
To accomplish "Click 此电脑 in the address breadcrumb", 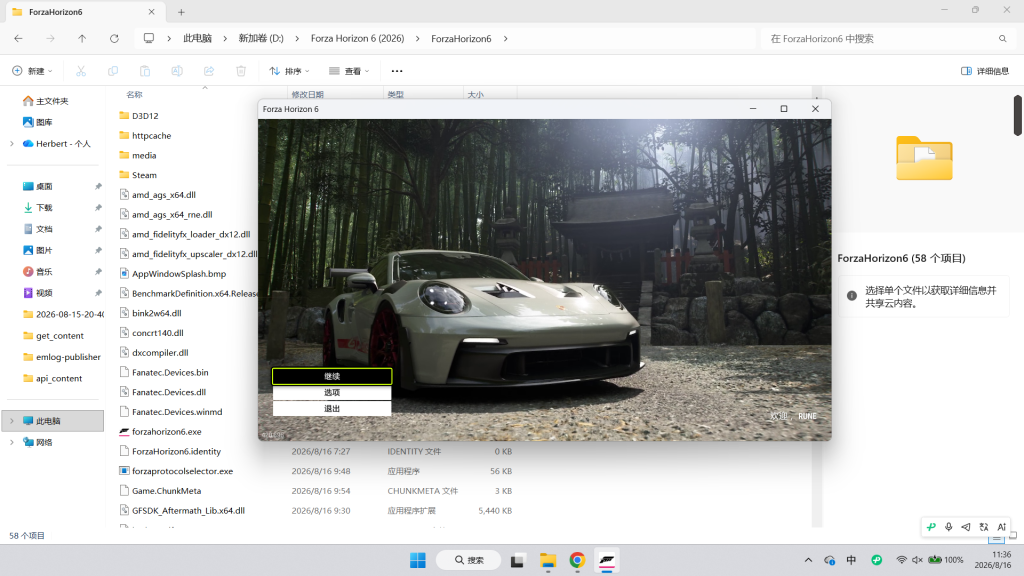I will 197,39.
